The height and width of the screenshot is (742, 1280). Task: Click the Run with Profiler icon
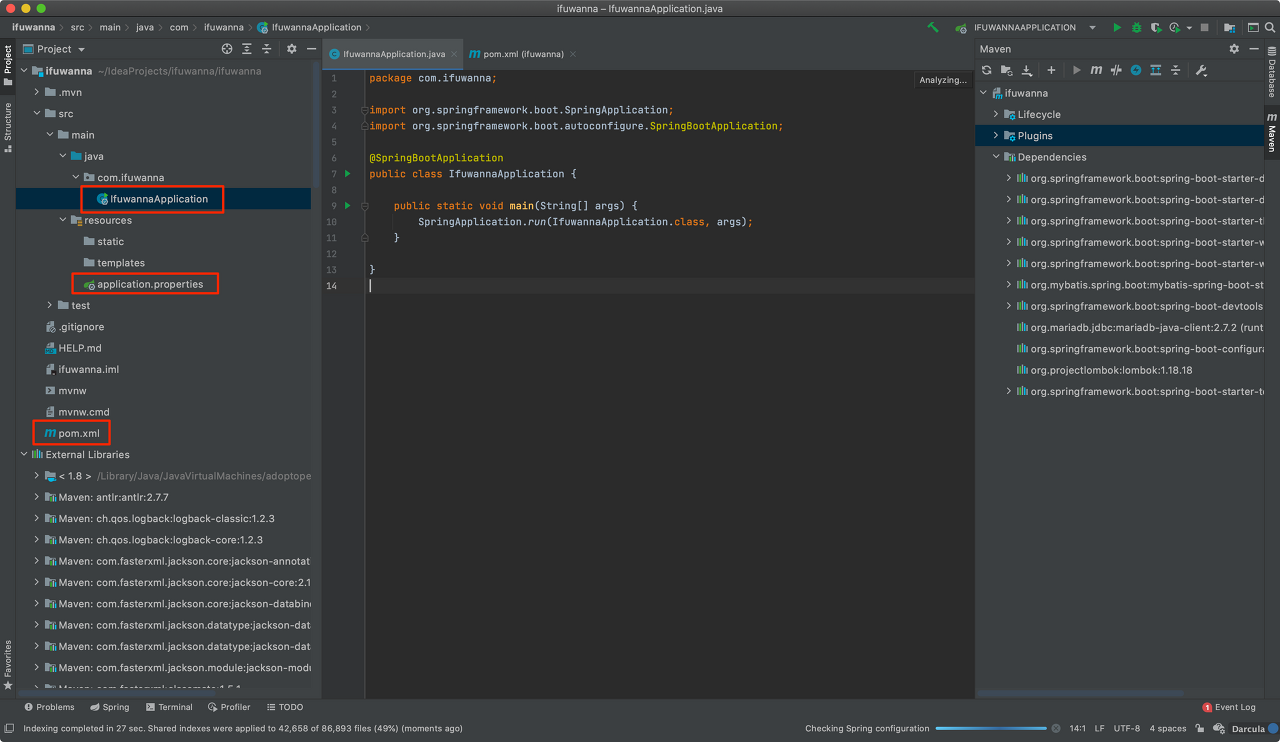pos(1173,28)
